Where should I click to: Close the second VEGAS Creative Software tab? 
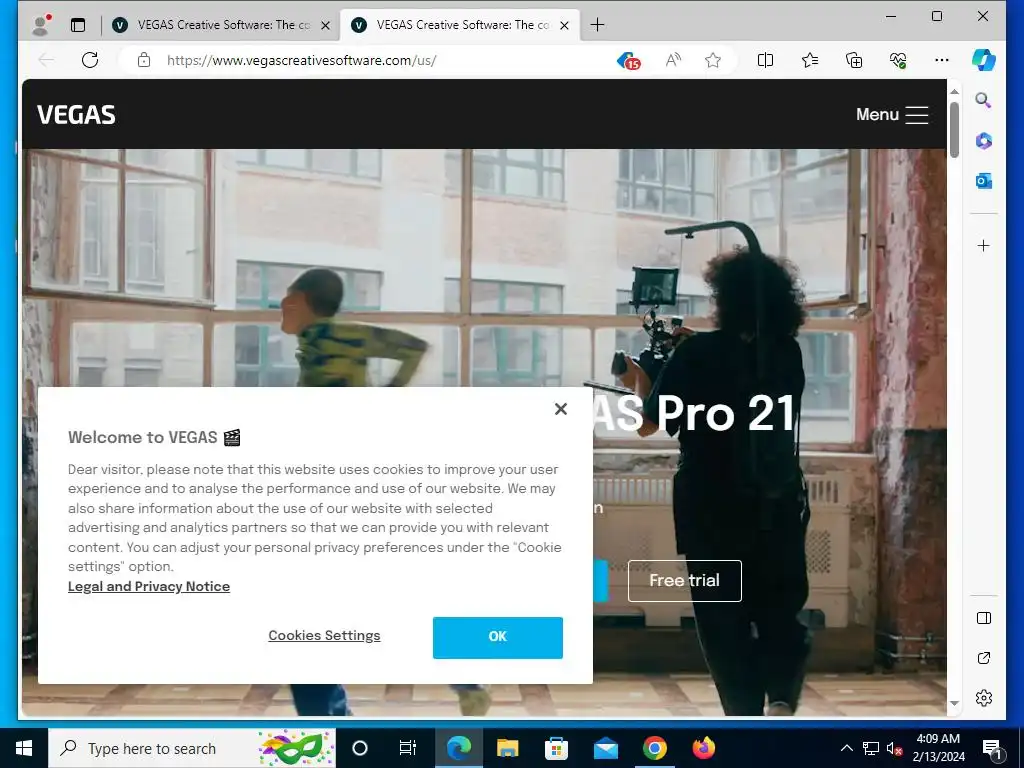[565, 25]
